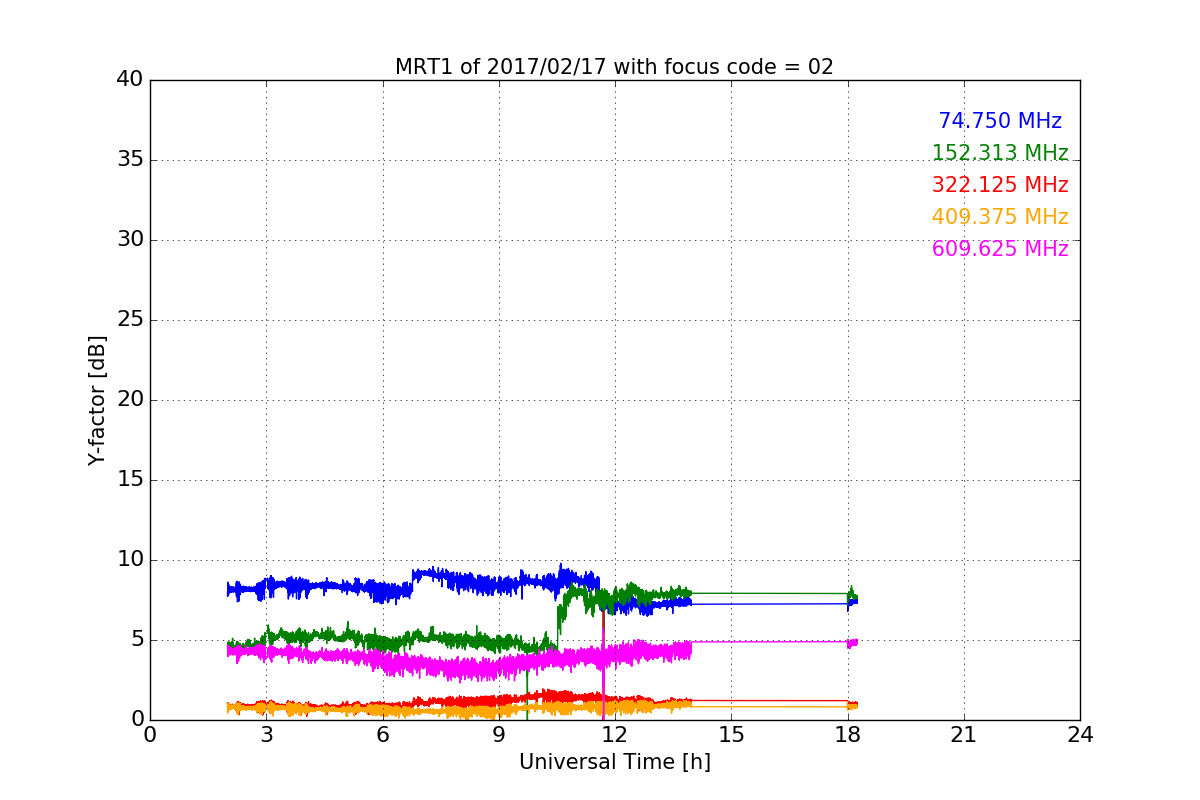Click x-axis tick label '15'
Image resolution: width=1200 pixels, height=800 pixels.
point(731,735)
